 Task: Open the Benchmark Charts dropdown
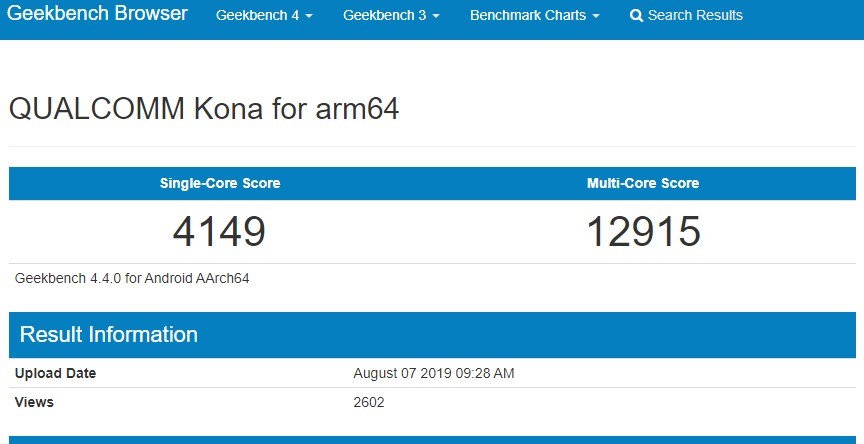tap(534, 15)
